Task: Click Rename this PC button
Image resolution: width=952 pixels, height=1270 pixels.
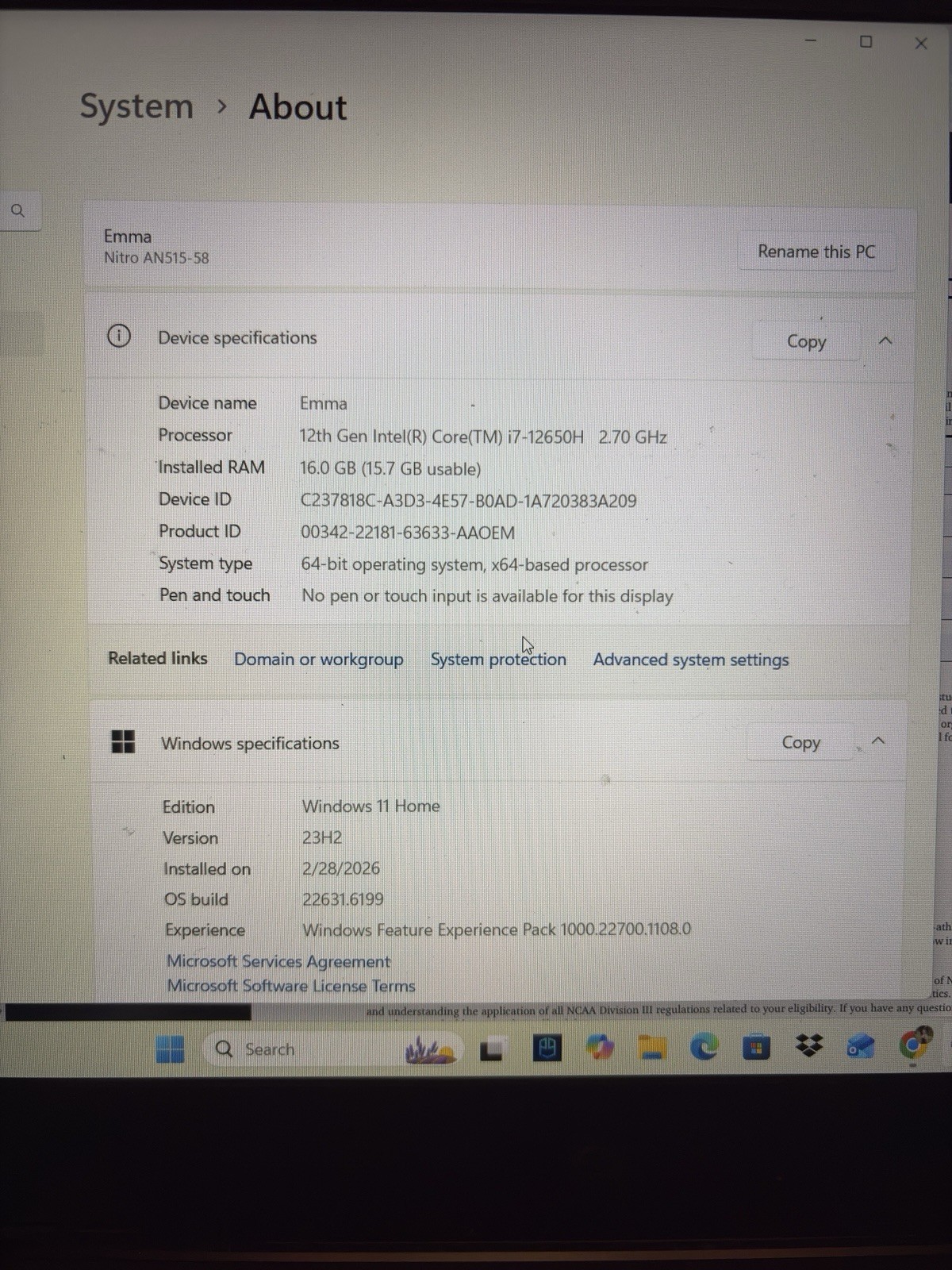Action: pyautogui.click(x=816, y=252)
